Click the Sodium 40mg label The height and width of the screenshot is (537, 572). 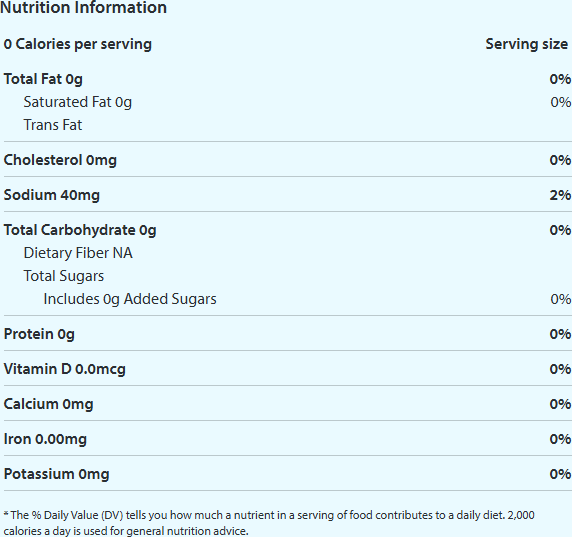pyautogui.click(x=51, y=195)
